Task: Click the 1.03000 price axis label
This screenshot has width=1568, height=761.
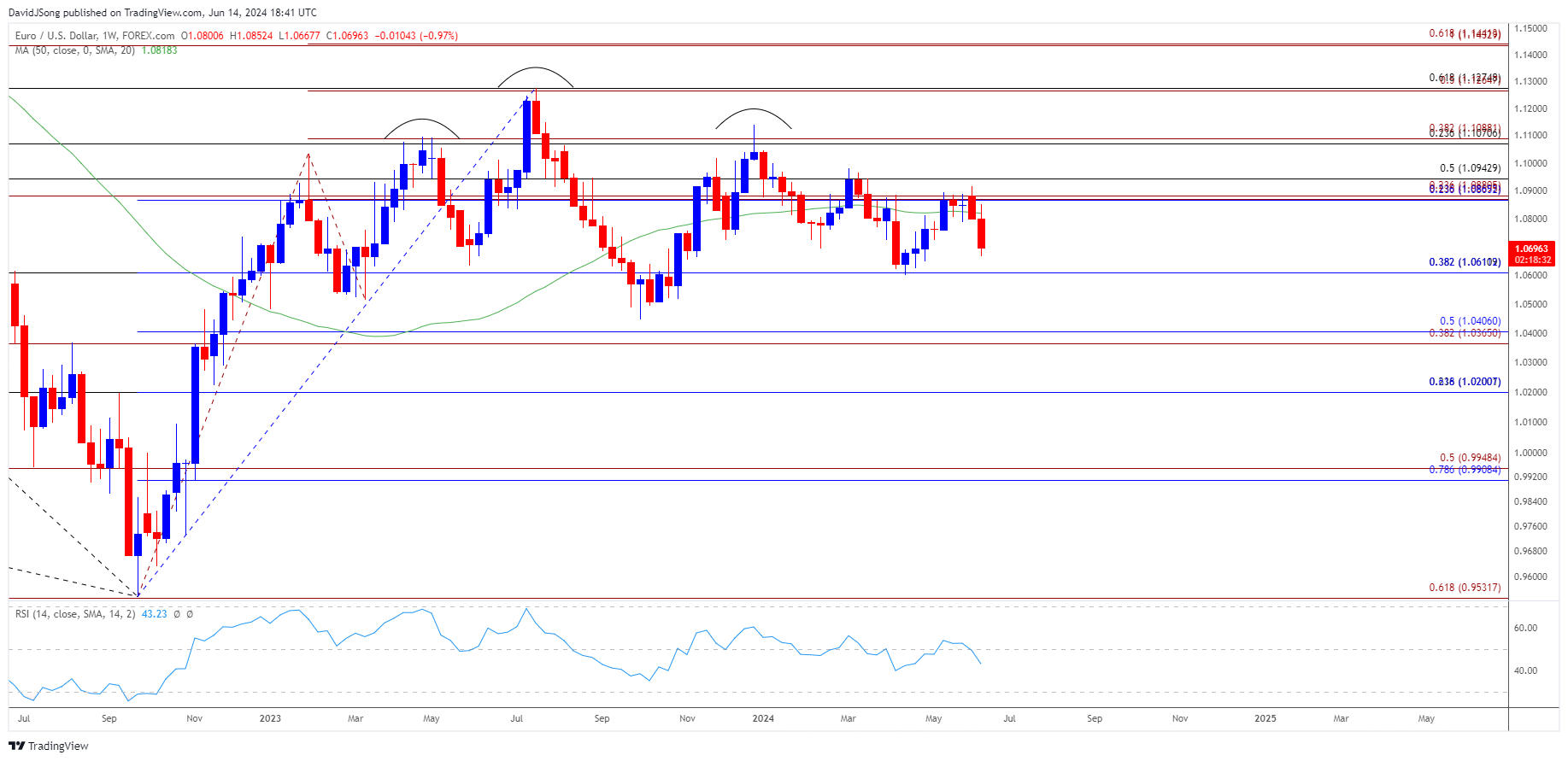Action: point(1530,362)
